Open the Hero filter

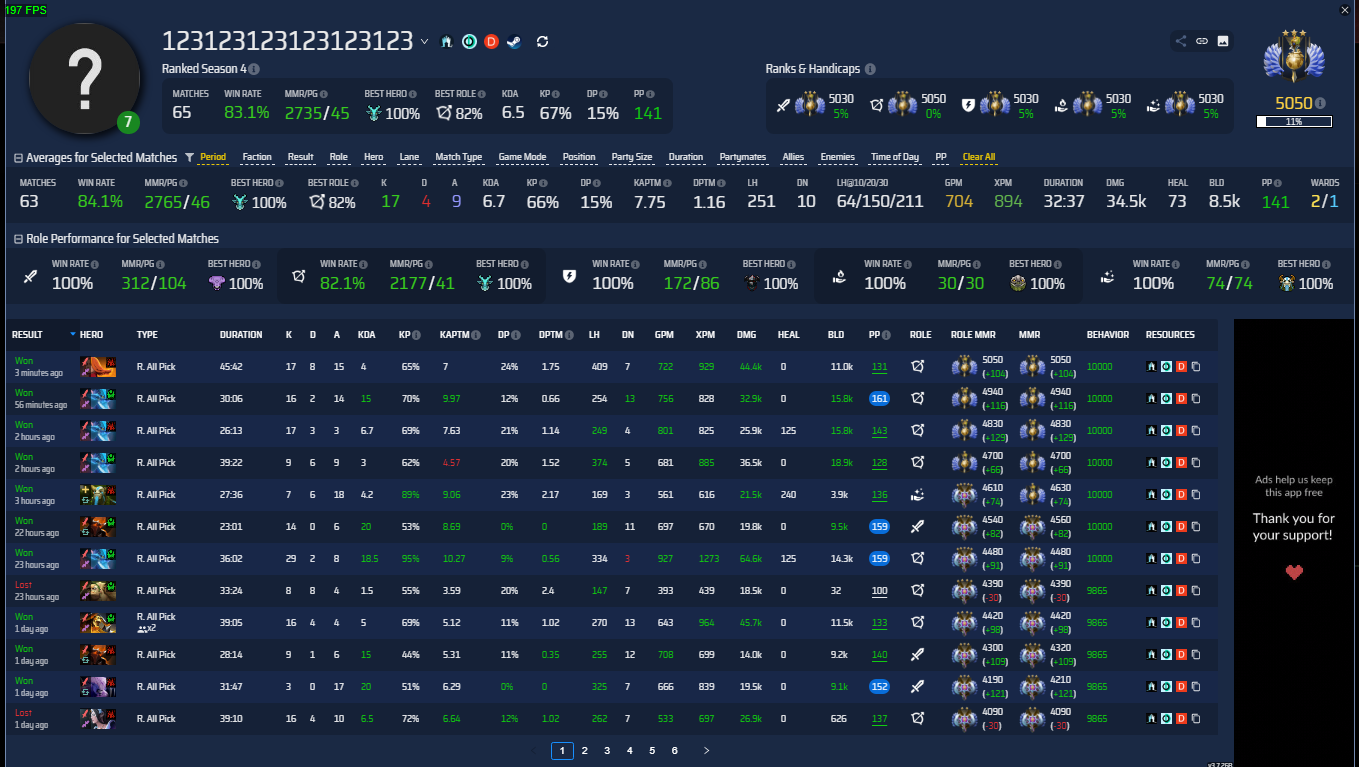click(373, 157)
